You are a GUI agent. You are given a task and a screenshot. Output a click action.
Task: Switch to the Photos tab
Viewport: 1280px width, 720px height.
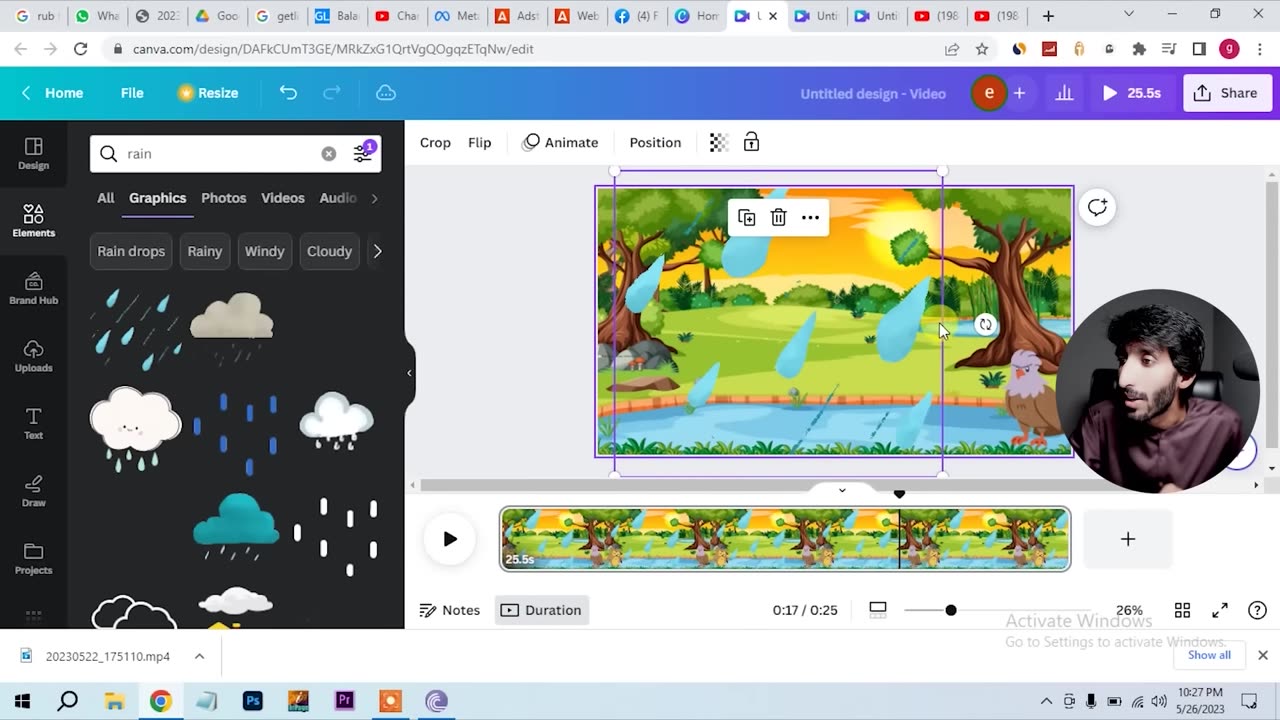pyautogui.click(x=224, y=198)
